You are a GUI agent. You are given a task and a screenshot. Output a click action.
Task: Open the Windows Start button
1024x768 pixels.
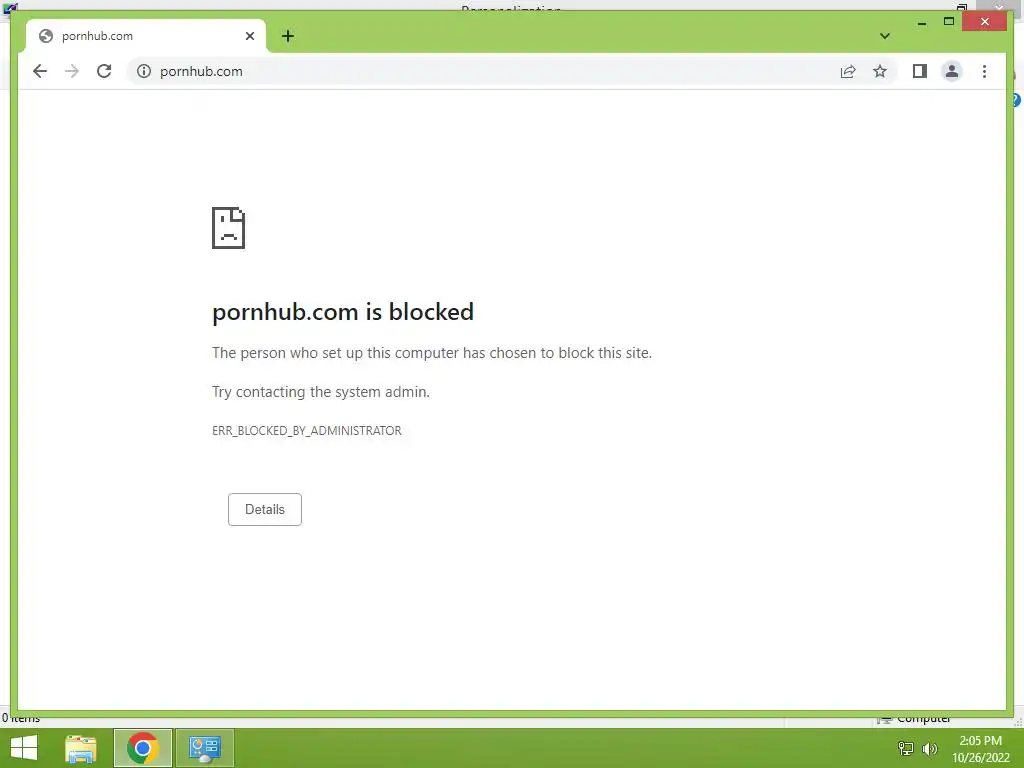[x=24, y=748]
